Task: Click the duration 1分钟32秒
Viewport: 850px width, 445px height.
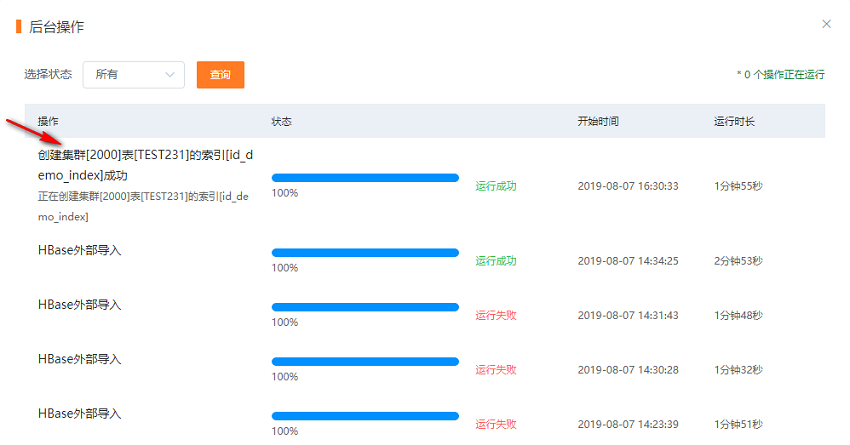Action: tap(738, 370)
